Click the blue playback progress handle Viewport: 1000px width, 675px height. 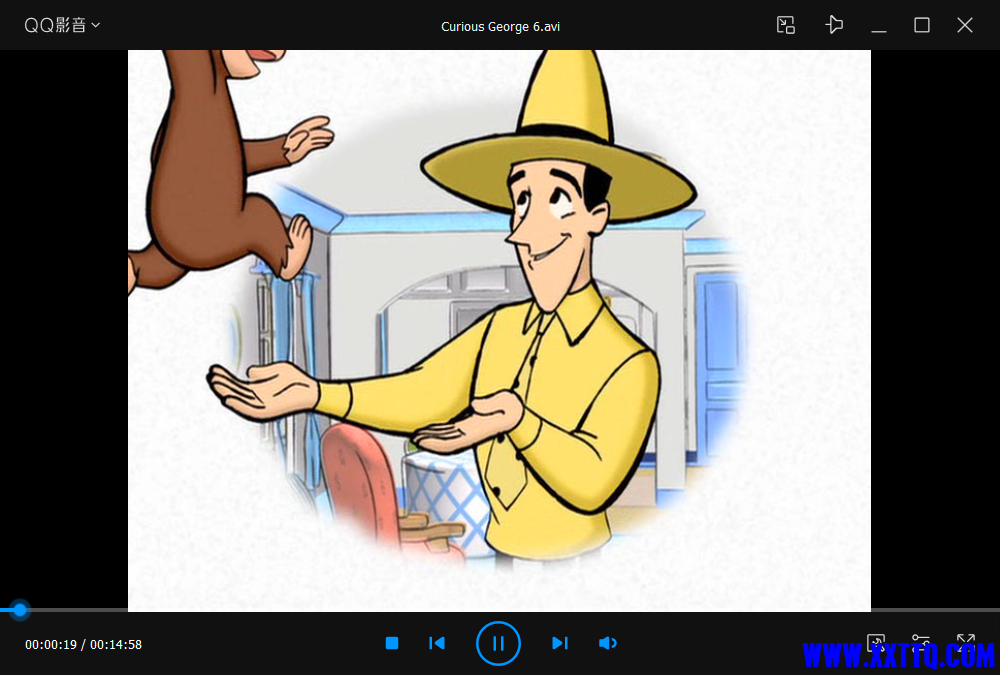pos(20,610)
